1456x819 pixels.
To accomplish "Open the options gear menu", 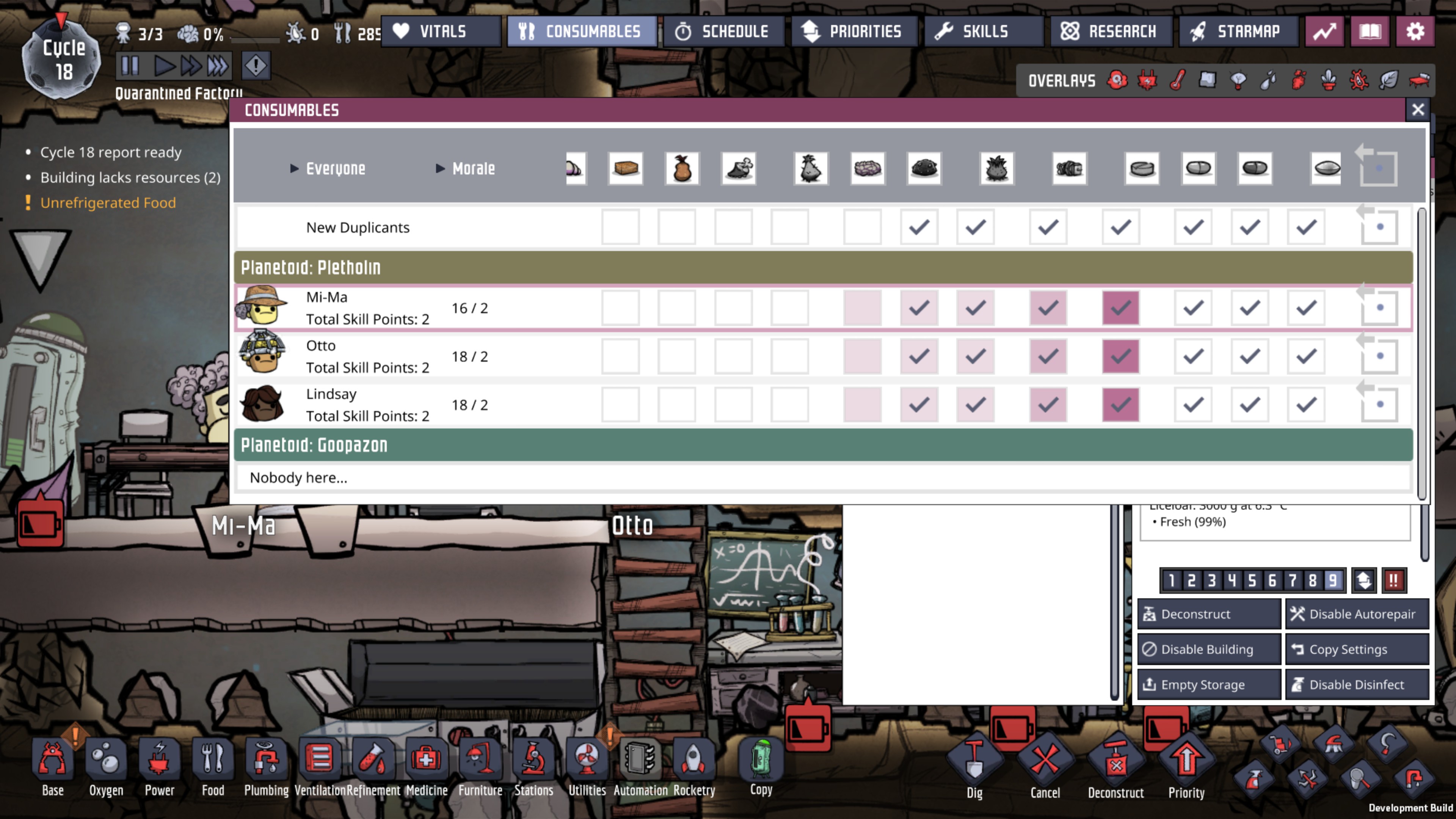I will [x=1415, y=31].
